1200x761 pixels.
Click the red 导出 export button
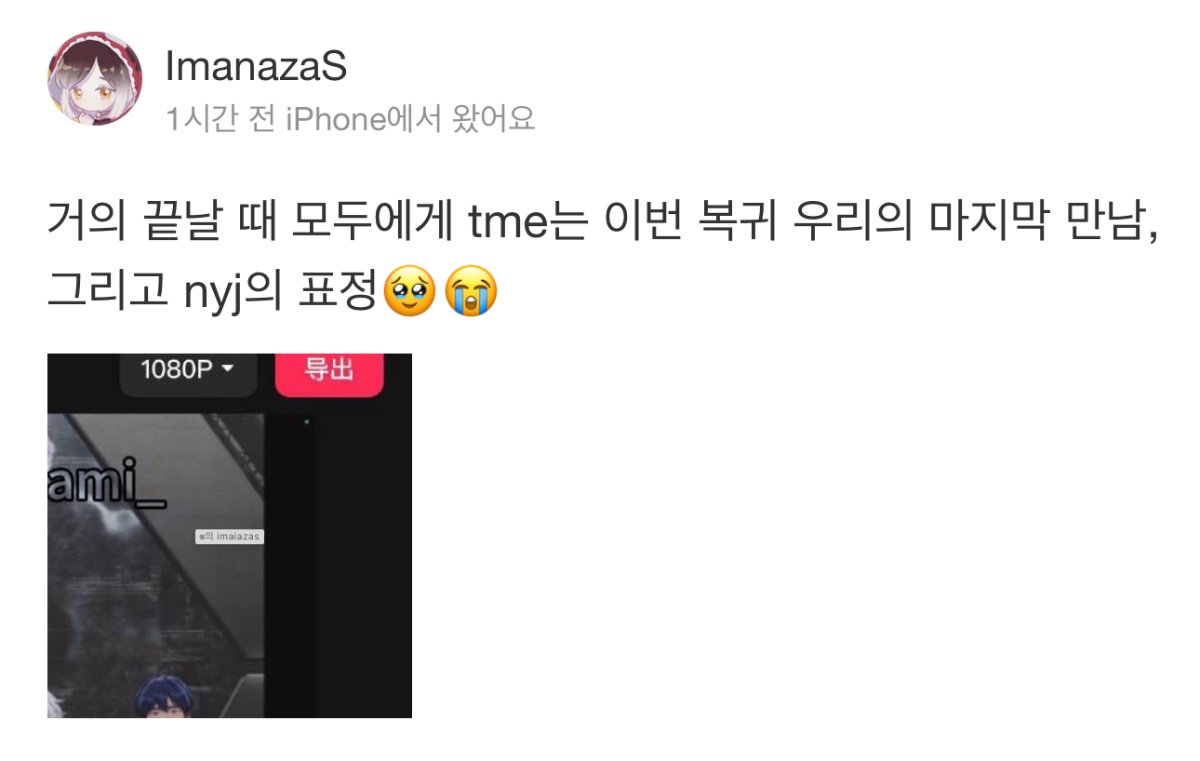point(329,373)
